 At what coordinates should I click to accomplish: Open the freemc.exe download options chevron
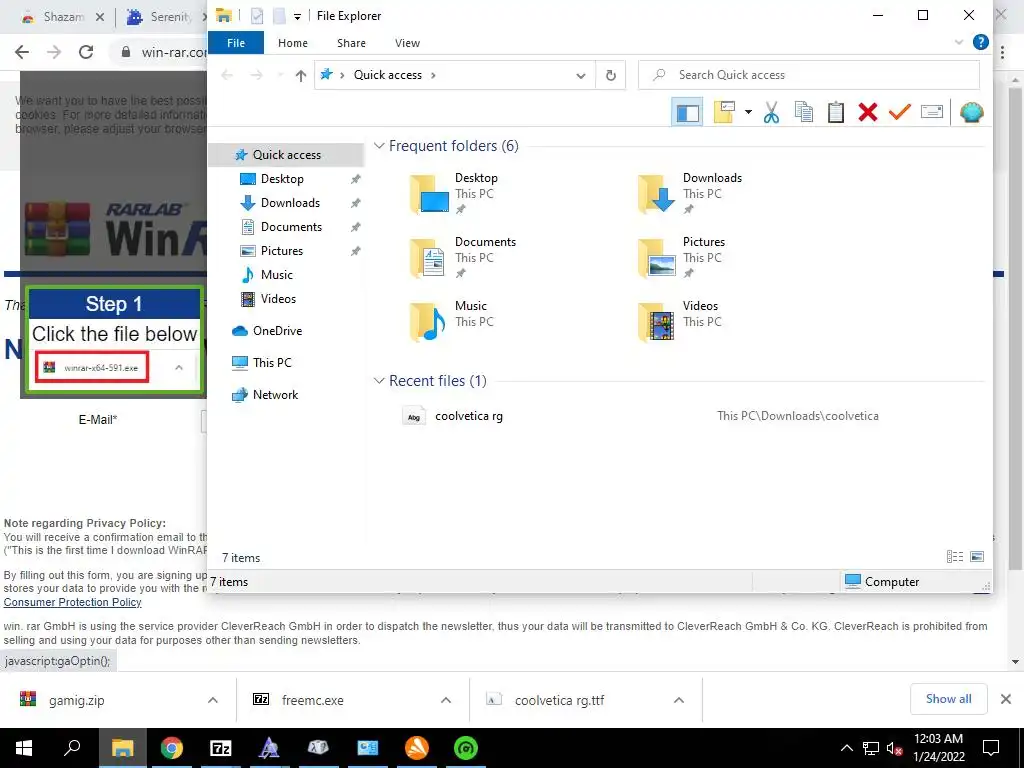[x=446, y=700]
